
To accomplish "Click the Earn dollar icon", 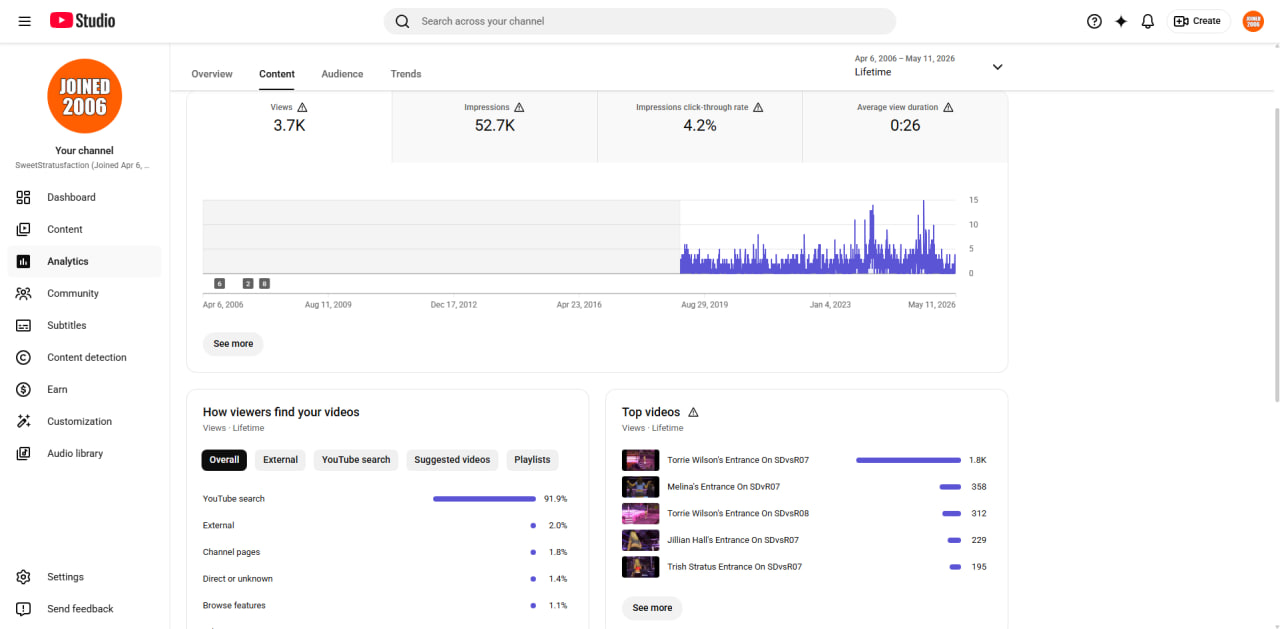I will 24,389.
